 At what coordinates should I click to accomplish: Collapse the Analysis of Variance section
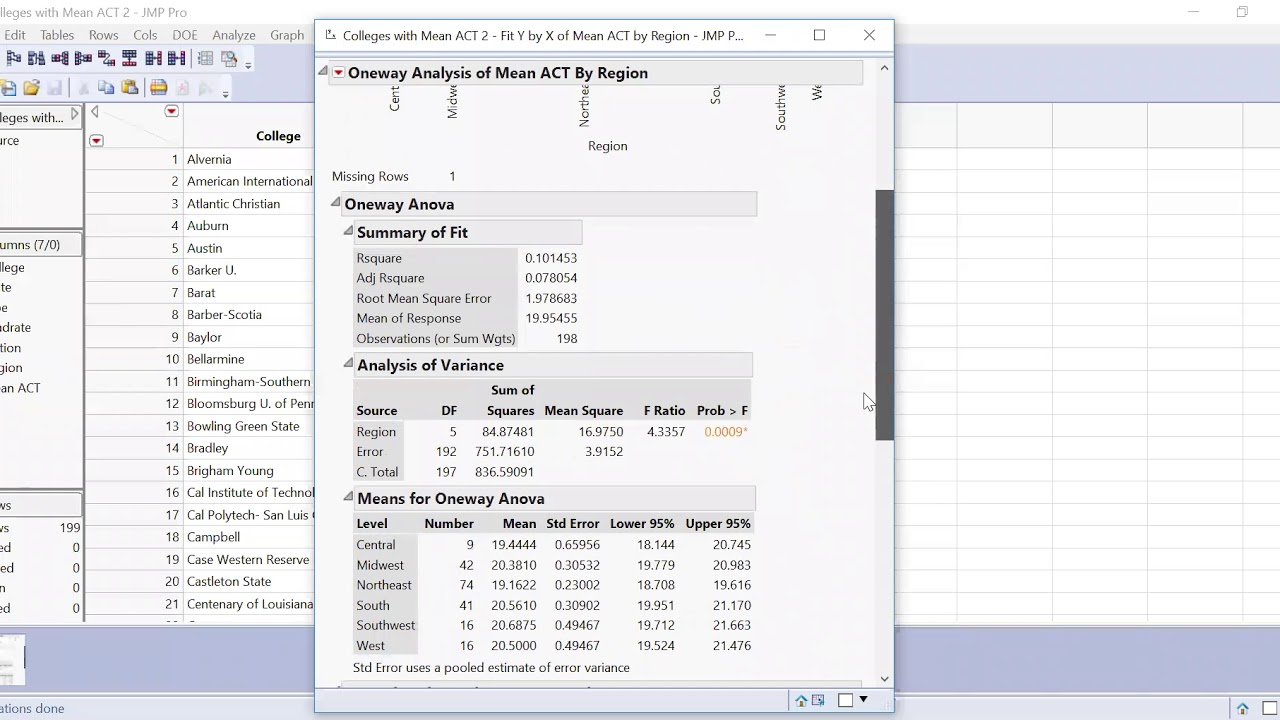[x=348, y=363]
